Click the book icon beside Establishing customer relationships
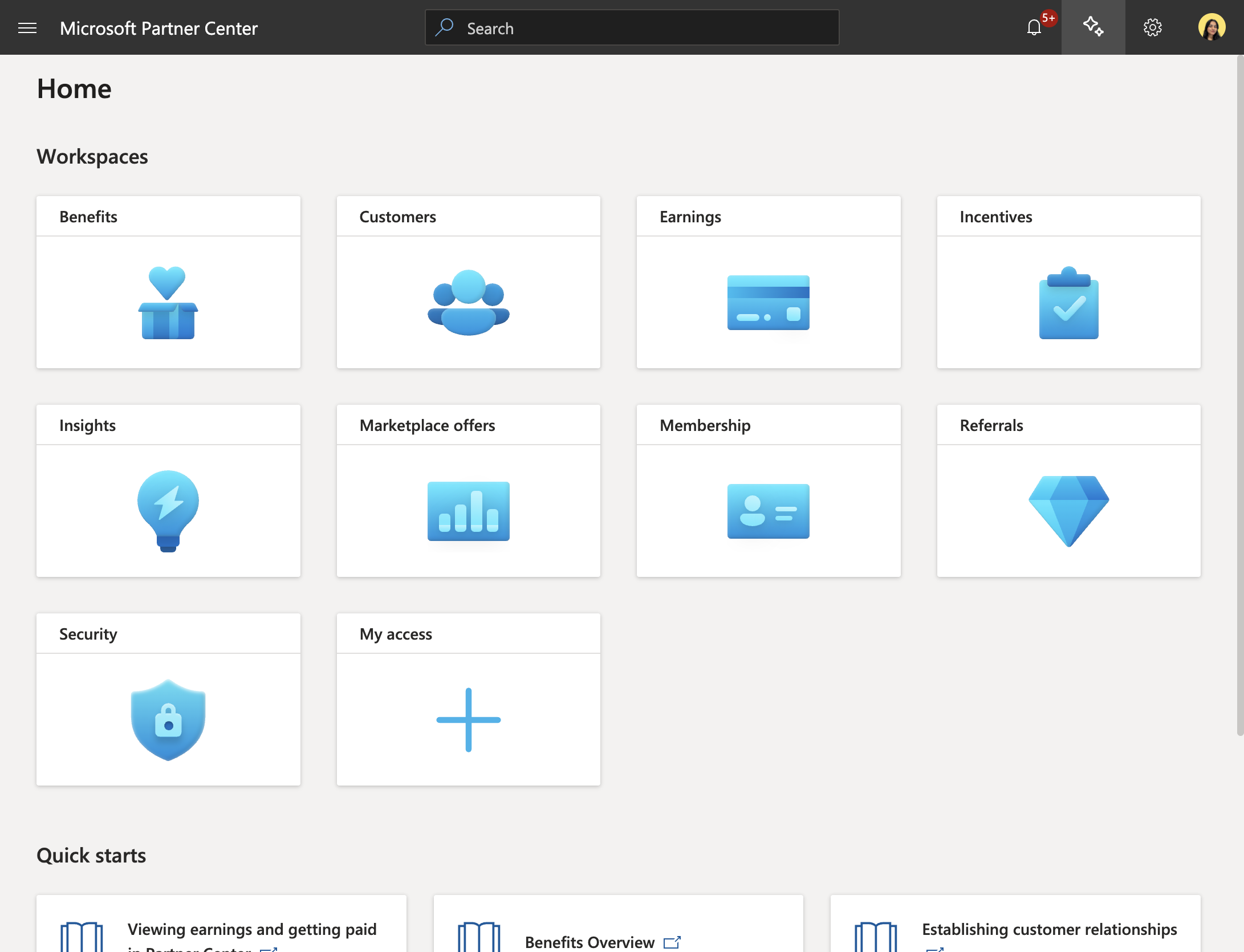Screen dimensions: 1244x952 coord(876,937)
